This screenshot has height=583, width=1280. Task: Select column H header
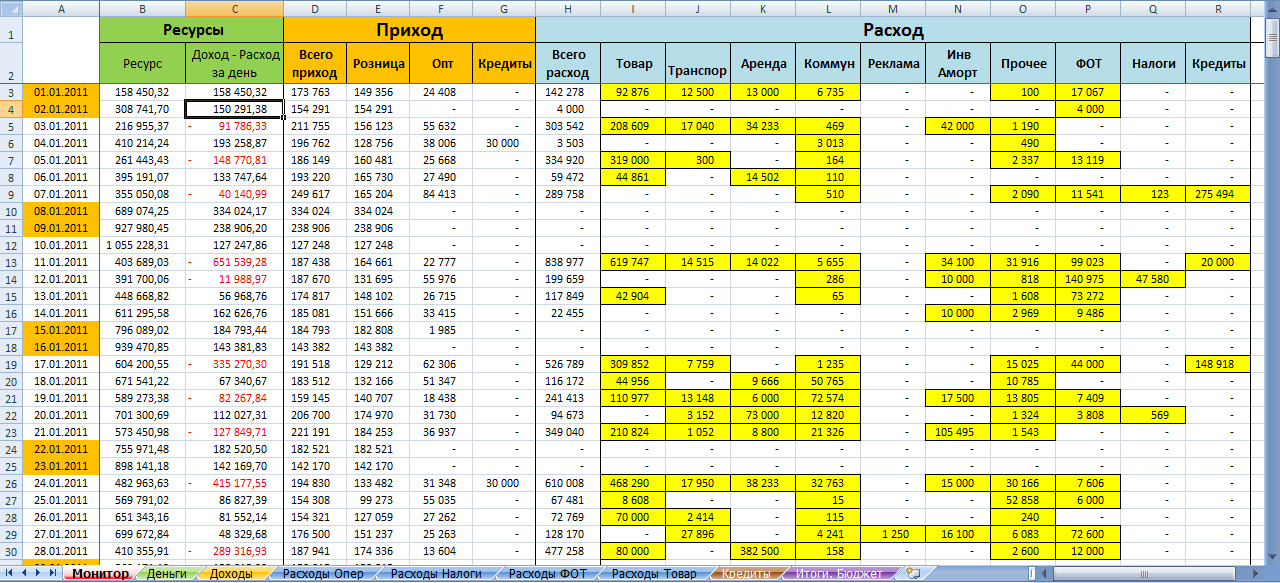pos(568,8)
